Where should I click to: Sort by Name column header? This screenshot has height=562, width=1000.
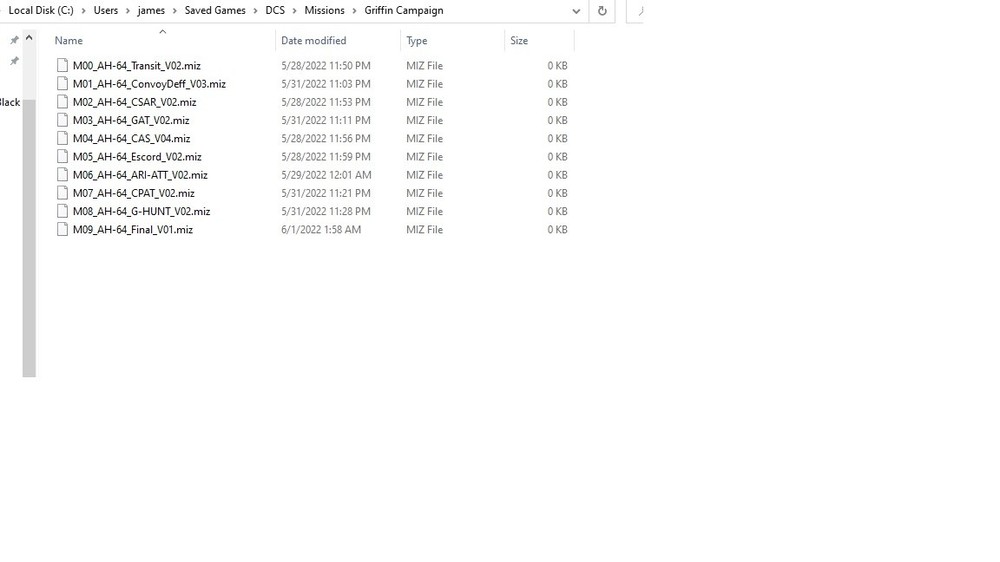[x=69, y=40]
